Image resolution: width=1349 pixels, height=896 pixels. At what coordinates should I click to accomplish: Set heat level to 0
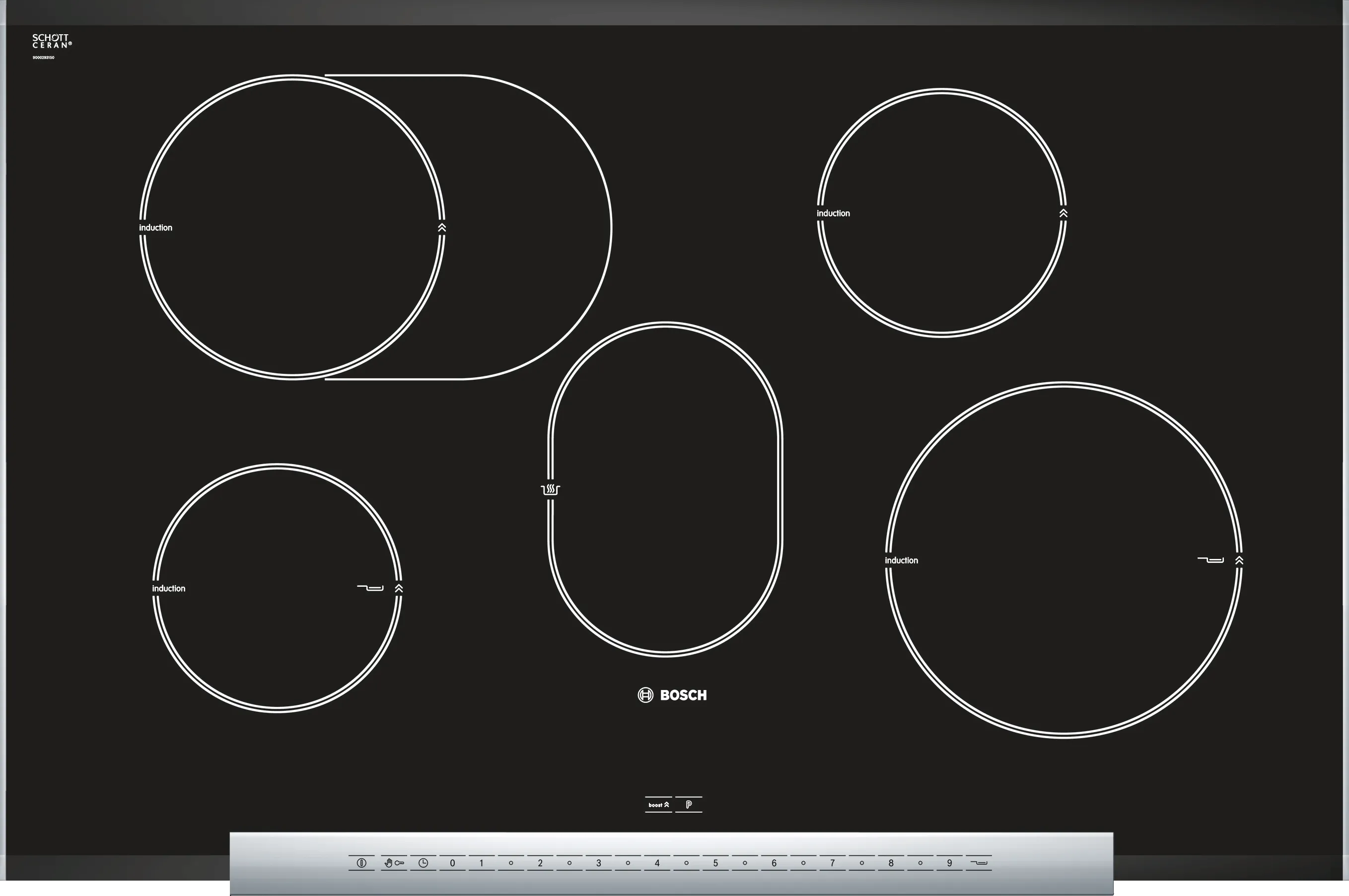(452, 863)
